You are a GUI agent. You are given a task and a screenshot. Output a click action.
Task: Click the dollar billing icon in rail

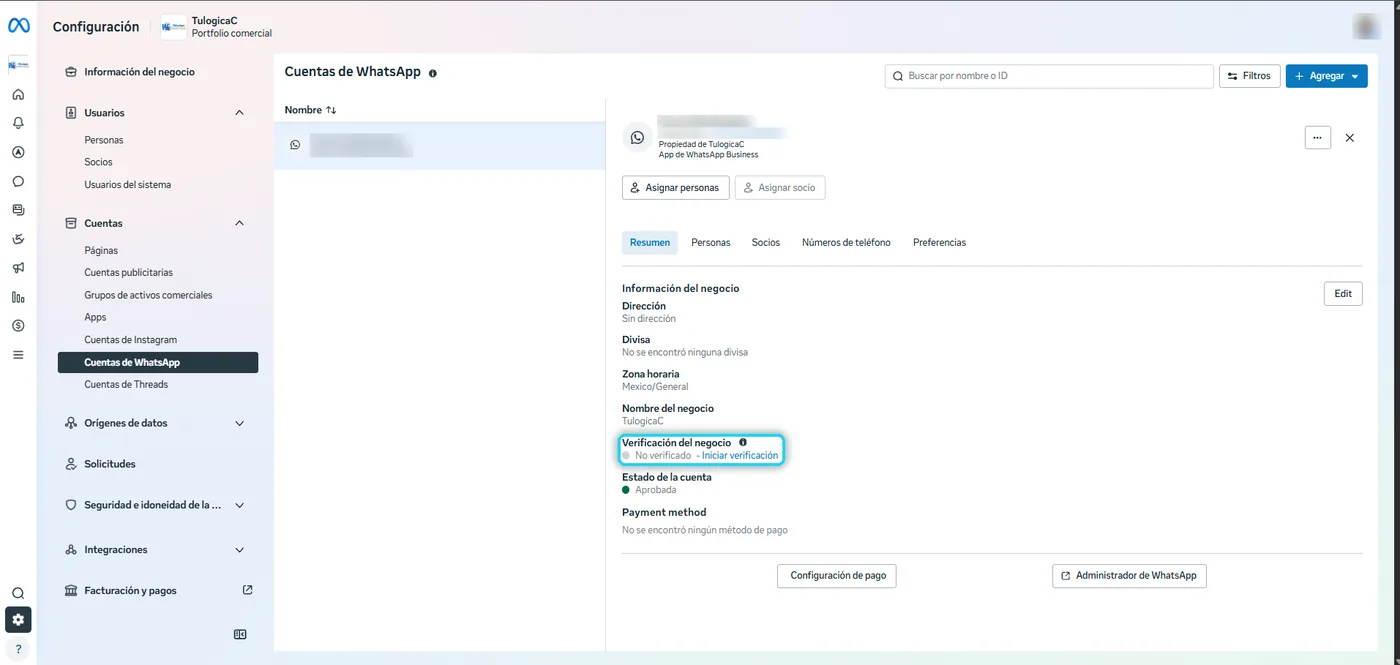coord(18,326)
